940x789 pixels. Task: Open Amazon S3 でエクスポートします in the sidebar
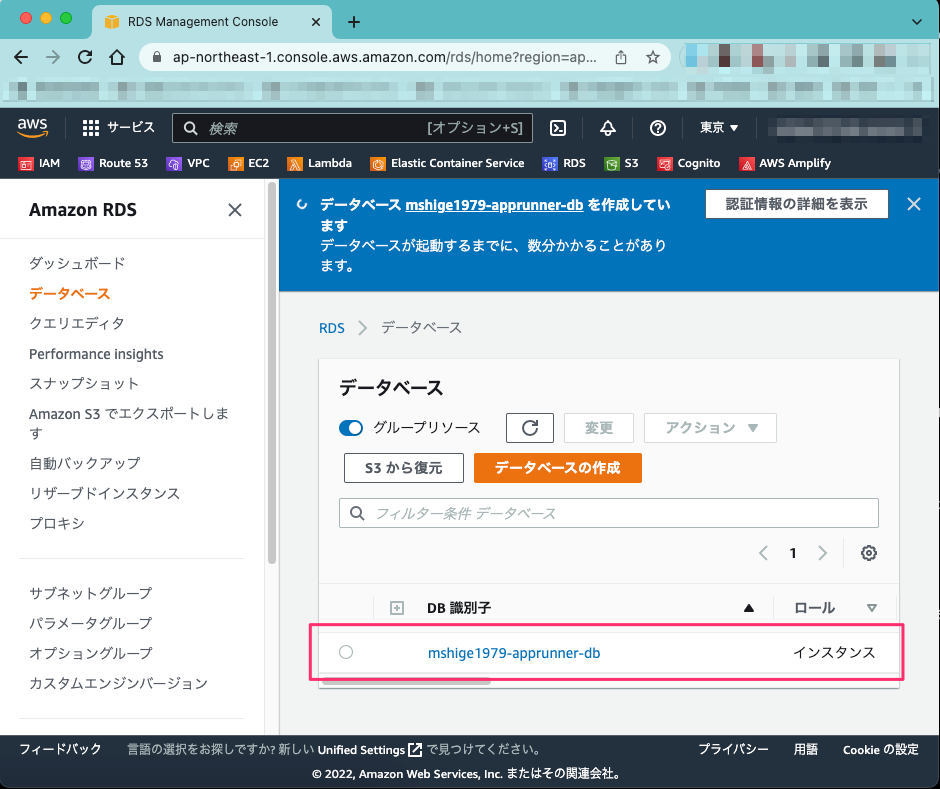(129, 423)
